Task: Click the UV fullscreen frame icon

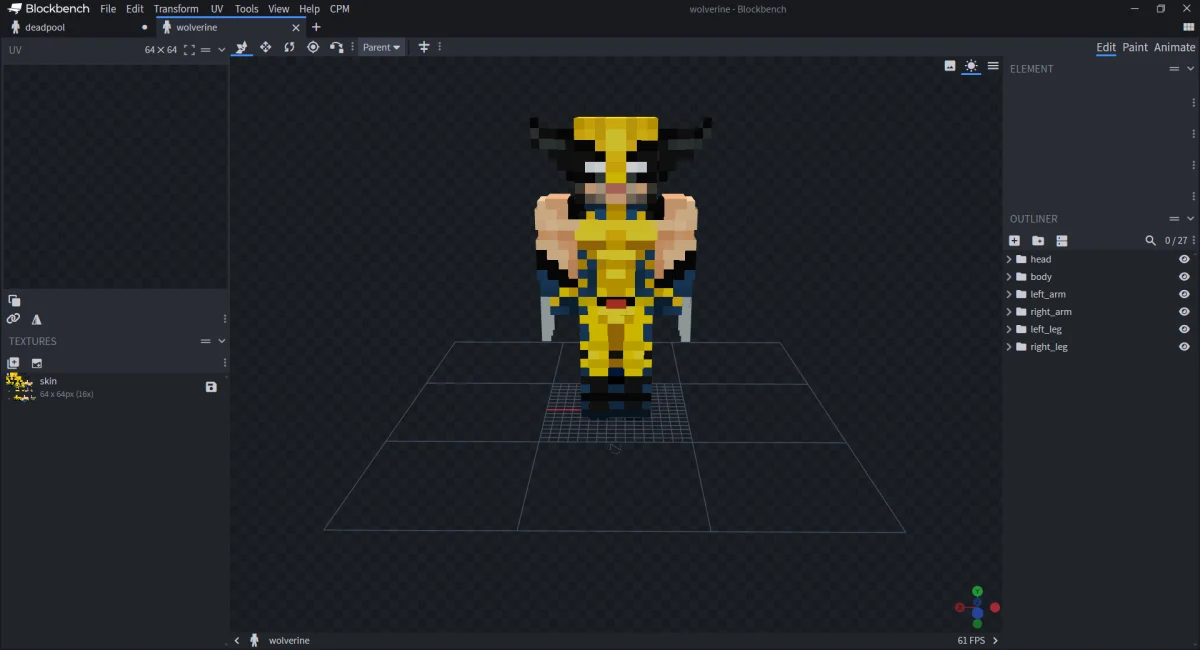Action: click(x=189, y=49)
